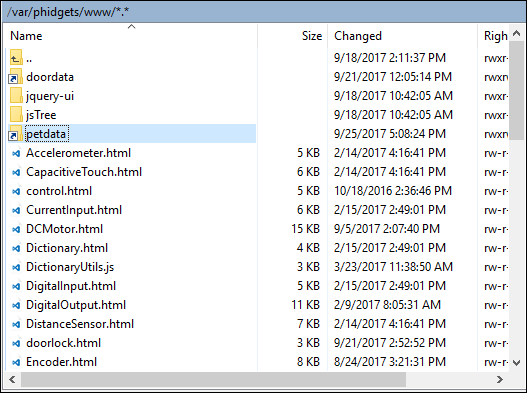
Task: Select the CurrentInput.html file name
Action: click(x=74, y=210)
